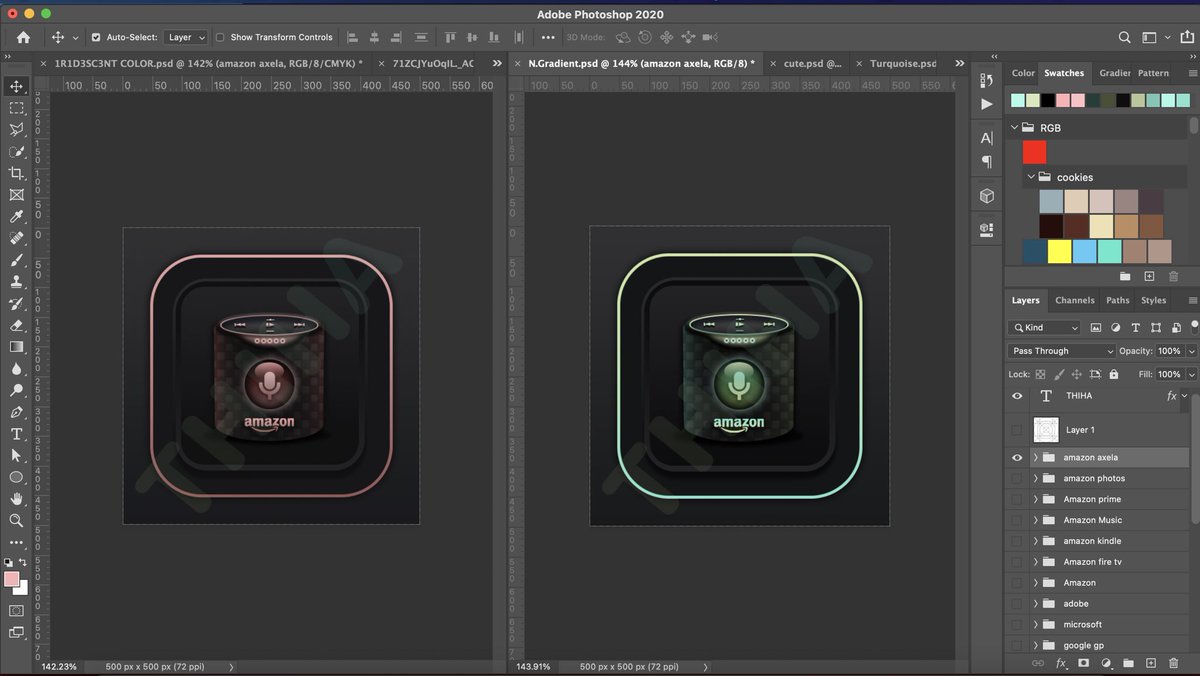This screenshot has width=1200, height=676.
Task: Open the Actions panel play icon
Action: tap(987, 104)
